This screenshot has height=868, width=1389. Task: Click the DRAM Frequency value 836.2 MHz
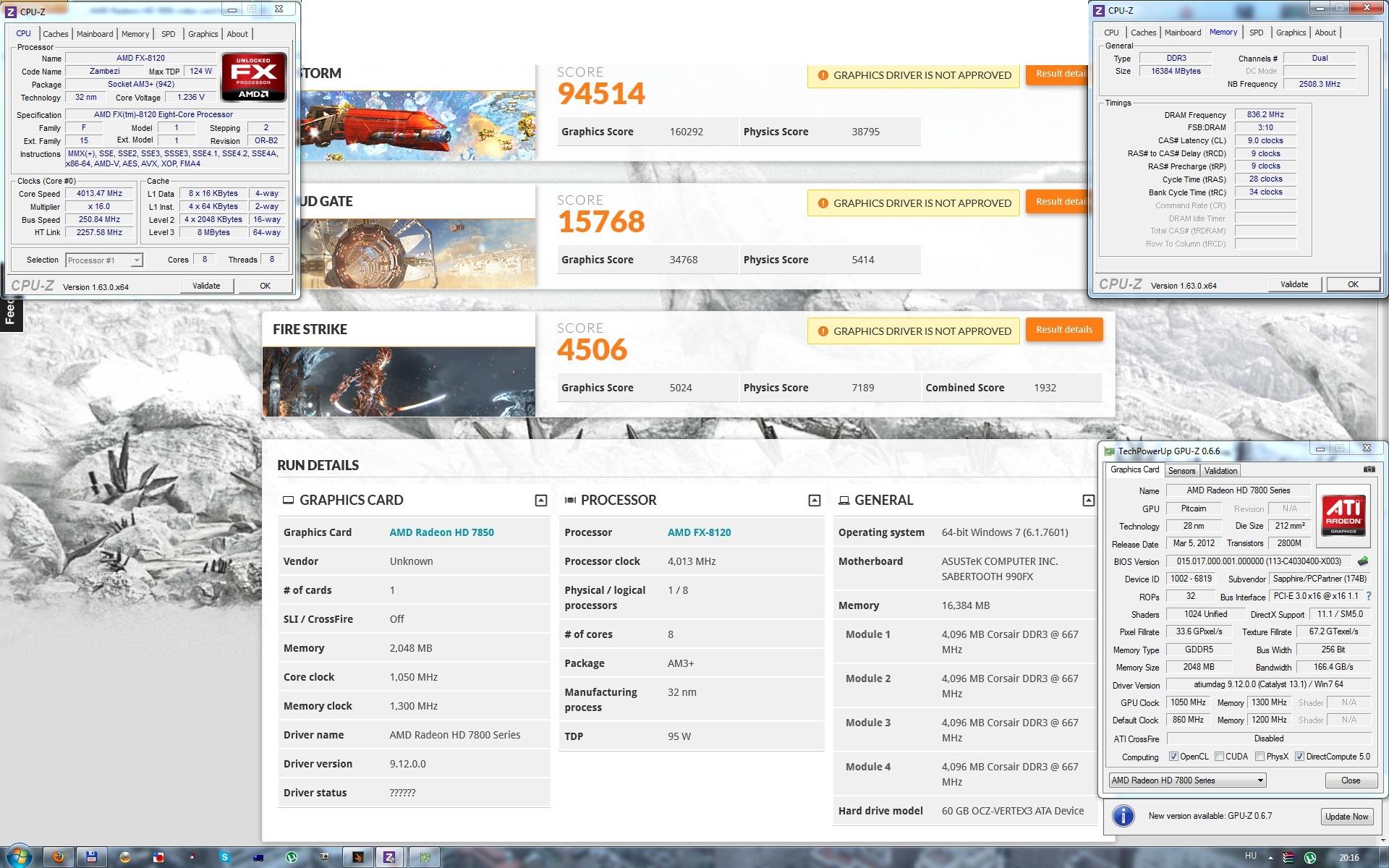1265,114
